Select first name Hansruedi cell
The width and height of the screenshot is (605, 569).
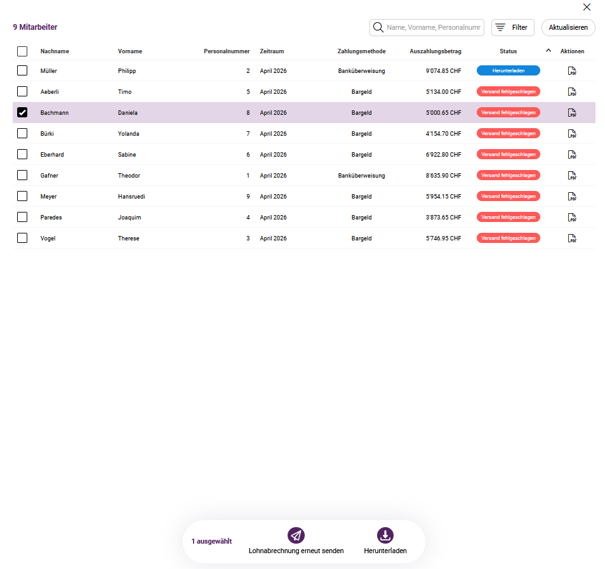(132, 196)
